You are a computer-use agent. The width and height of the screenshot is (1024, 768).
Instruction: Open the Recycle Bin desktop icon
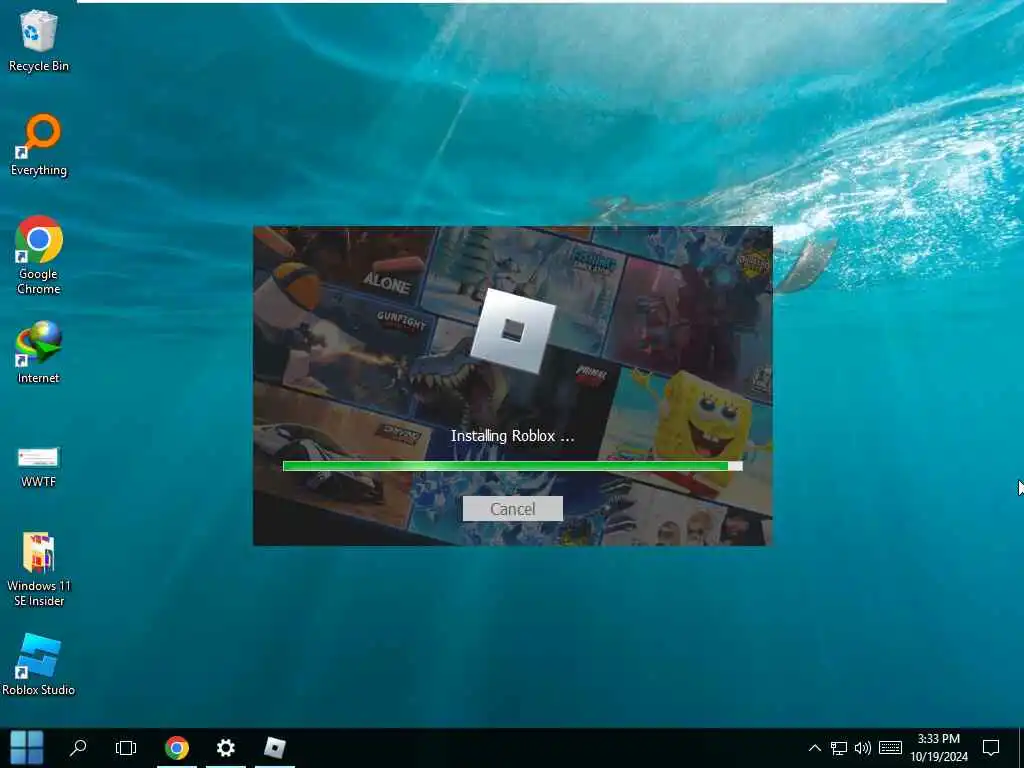(39, 40)
